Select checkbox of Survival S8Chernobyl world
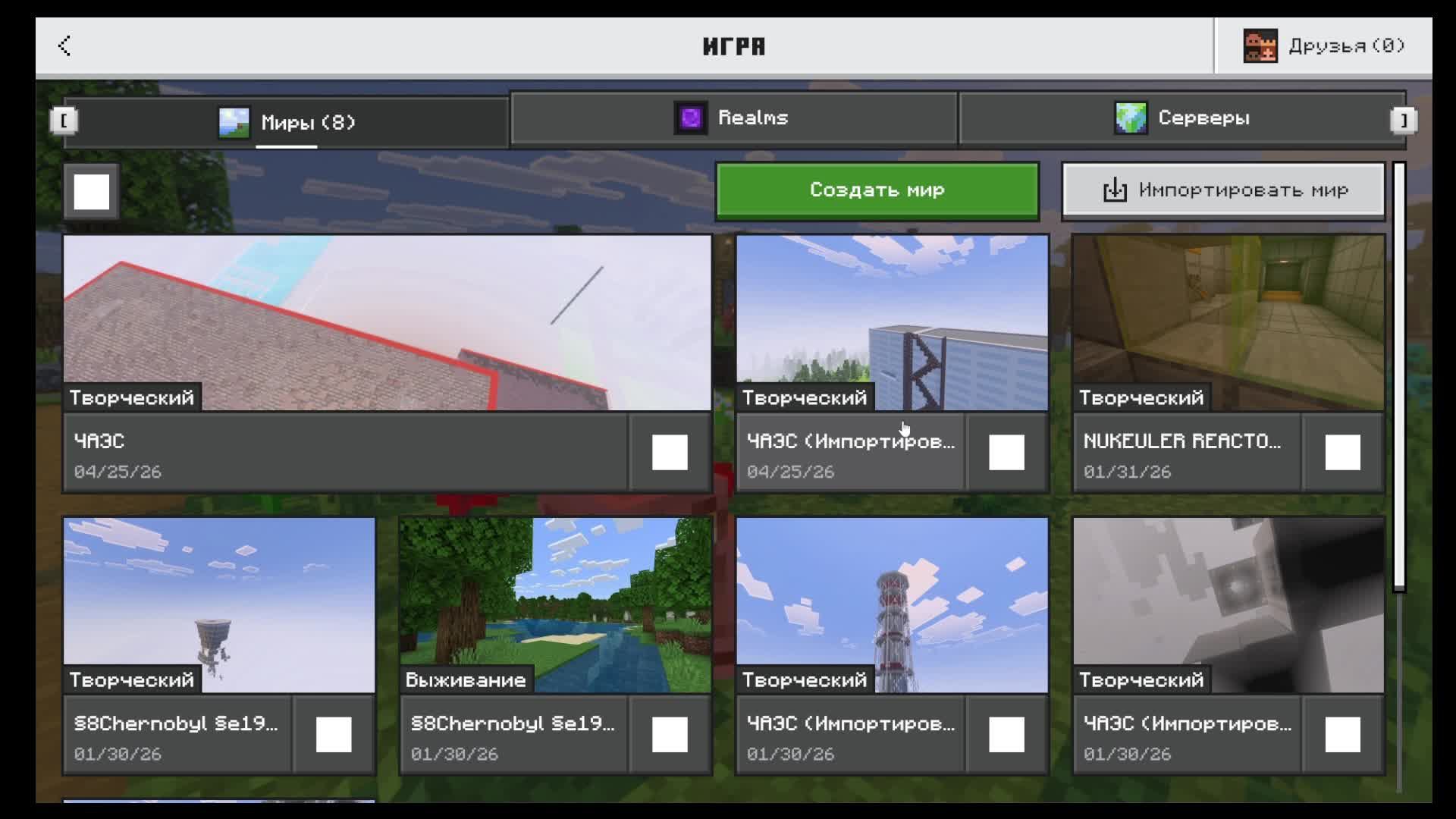Image resolution: width=1456 pixels, height=819 pixels. coord(670,735)
